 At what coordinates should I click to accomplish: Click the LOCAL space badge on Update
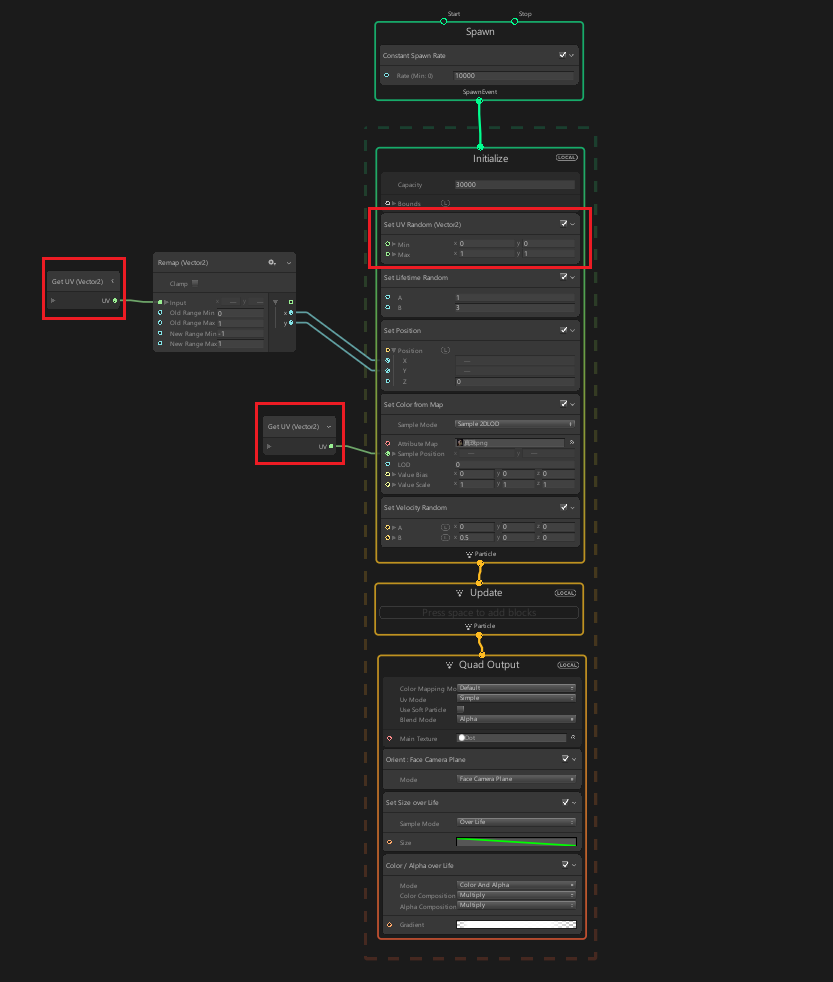coord(565,592)
